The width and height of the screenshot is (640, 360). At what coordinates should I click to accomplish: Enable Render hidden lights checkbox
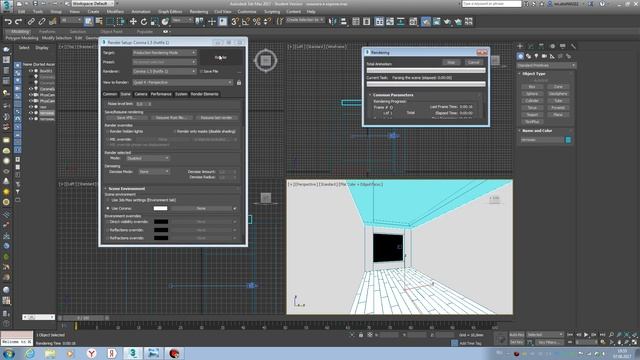pos(108,131)
